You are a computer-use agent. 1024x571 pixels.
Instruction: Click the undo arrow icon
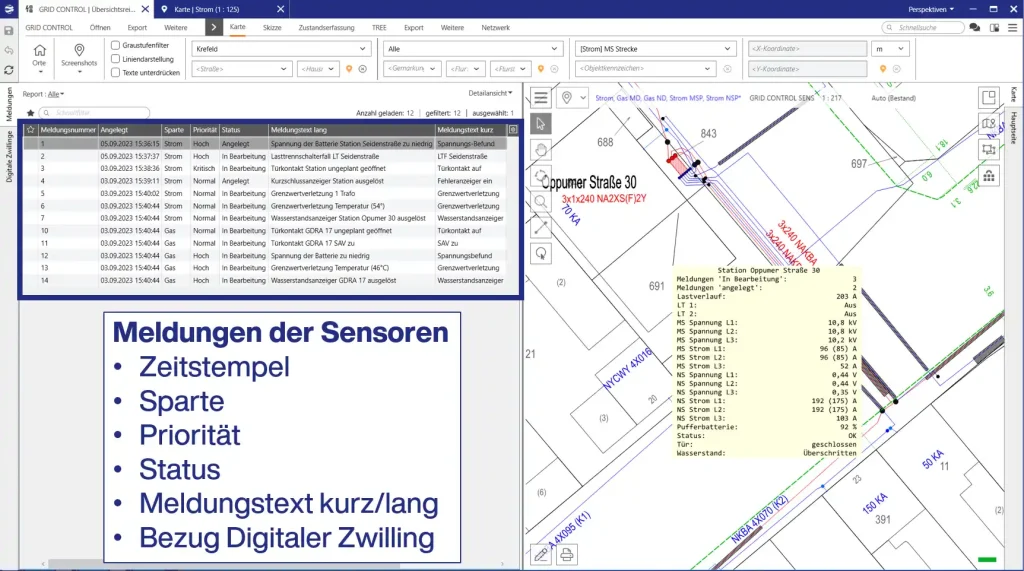[8, 50]
